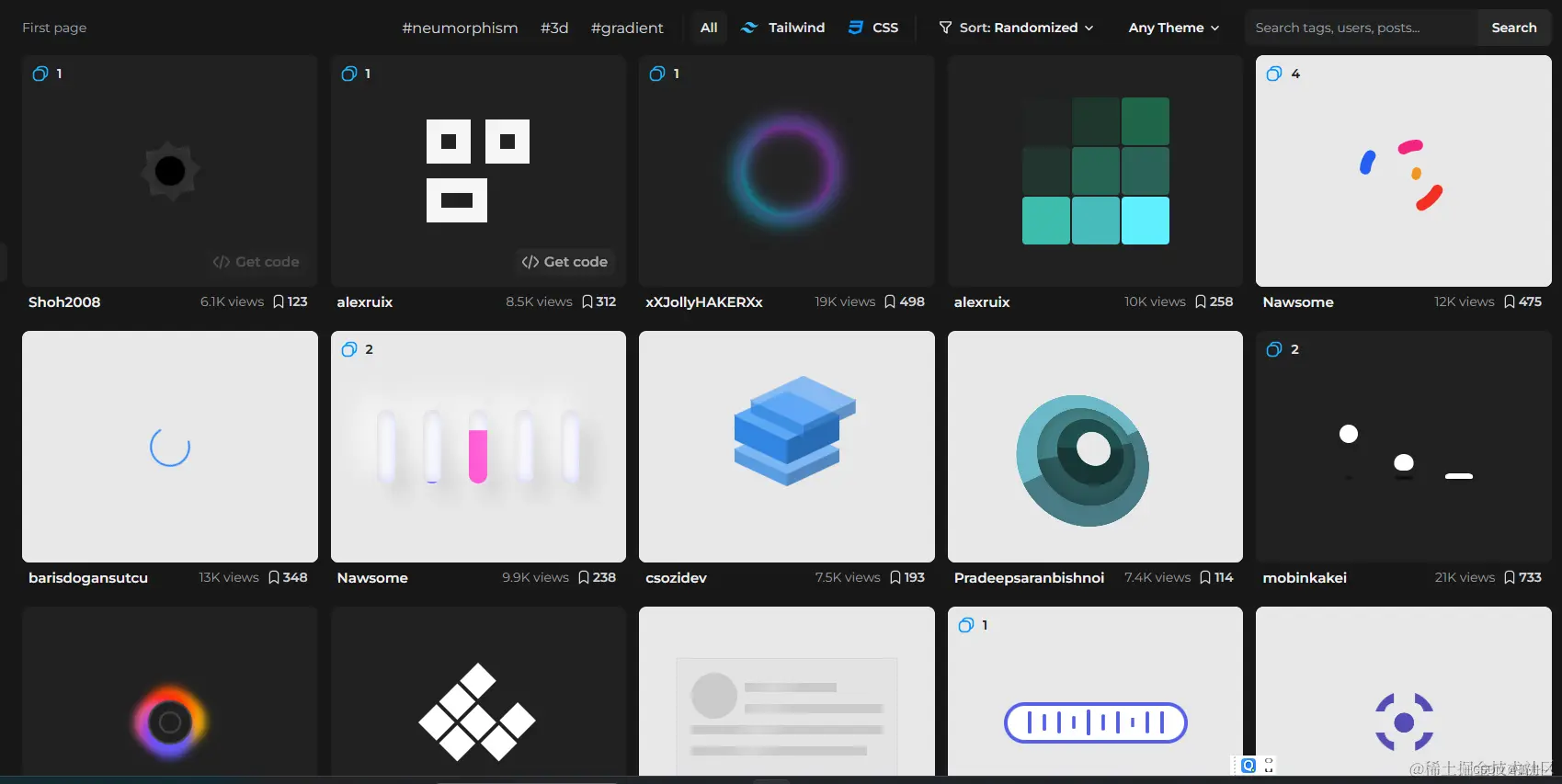The image size is (1562, 784).
Task: Open the blue stacked layers loader preview
Action: [787, 447]
